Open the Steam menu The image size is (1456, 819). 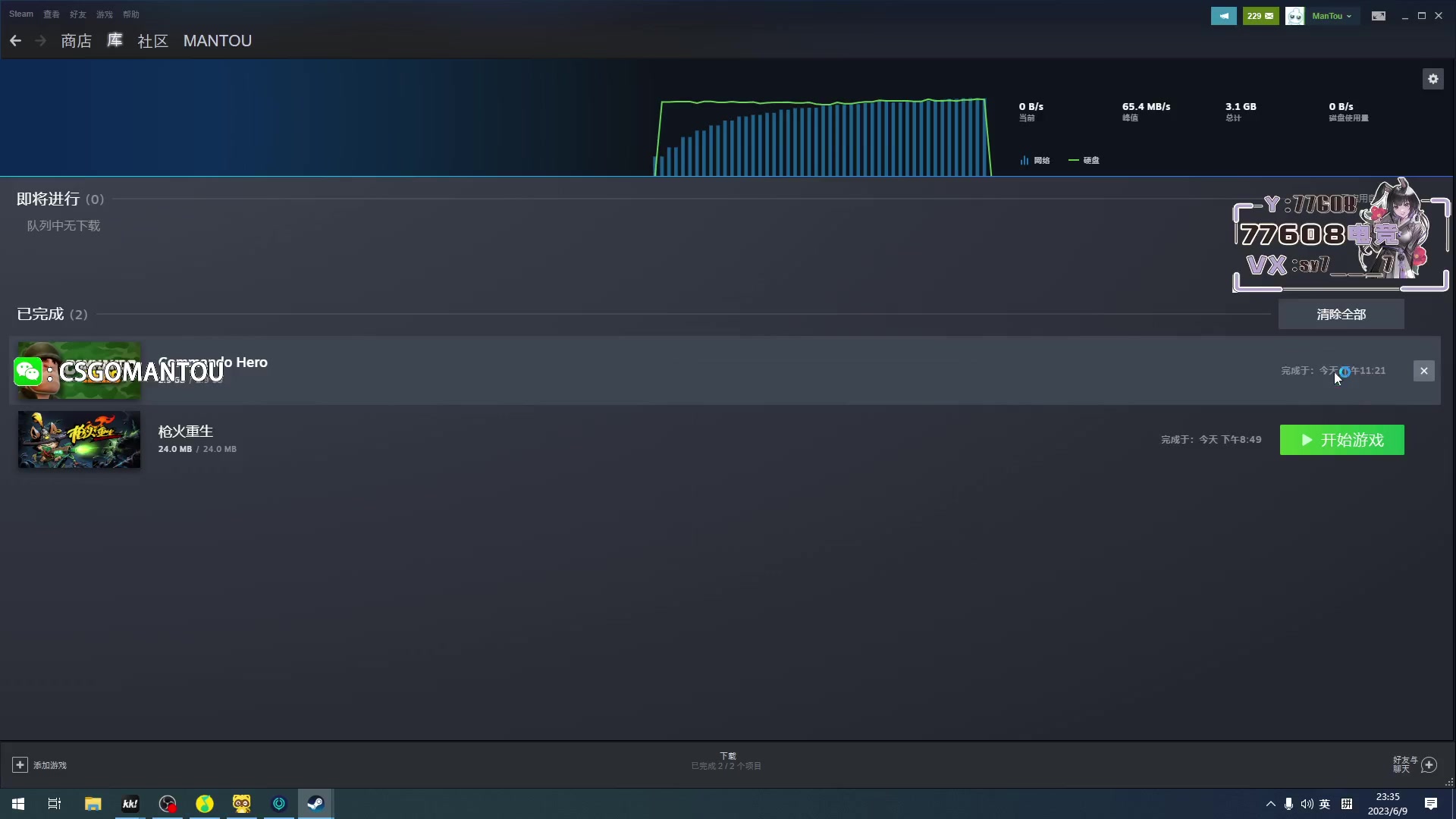(x=21, y=14)
